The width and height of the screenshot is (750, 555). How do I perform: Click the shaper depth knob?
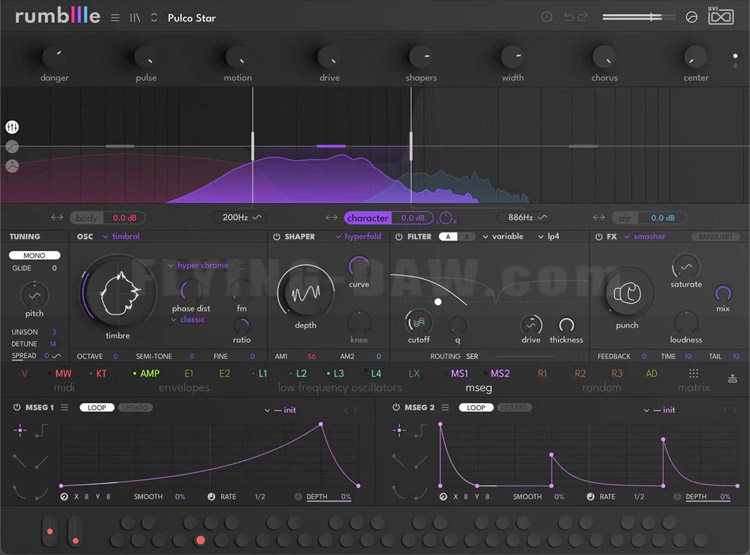point(306,292)
